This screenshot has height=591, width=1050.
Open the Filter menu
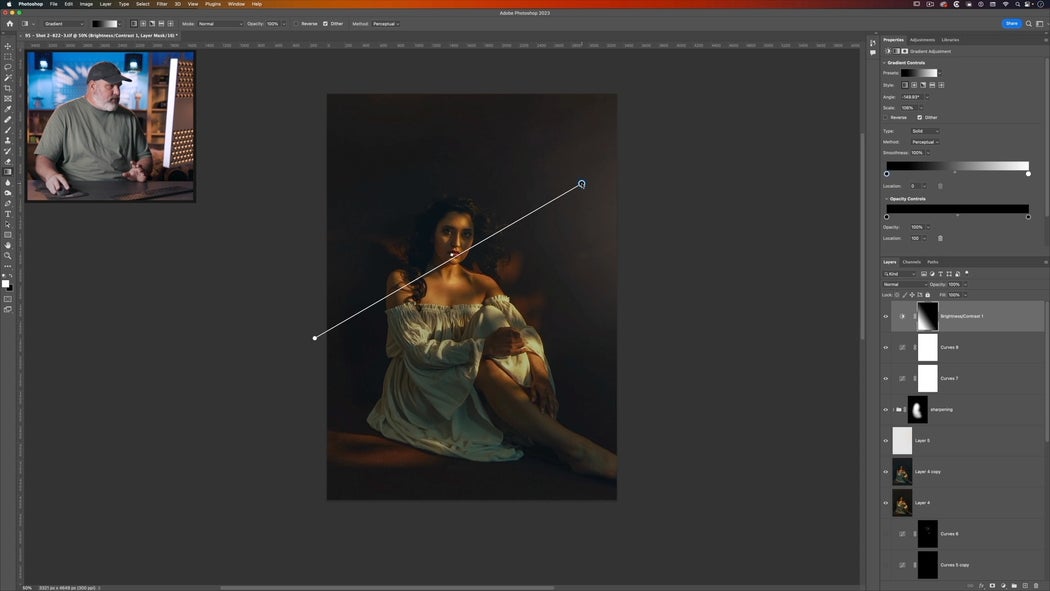160,4
